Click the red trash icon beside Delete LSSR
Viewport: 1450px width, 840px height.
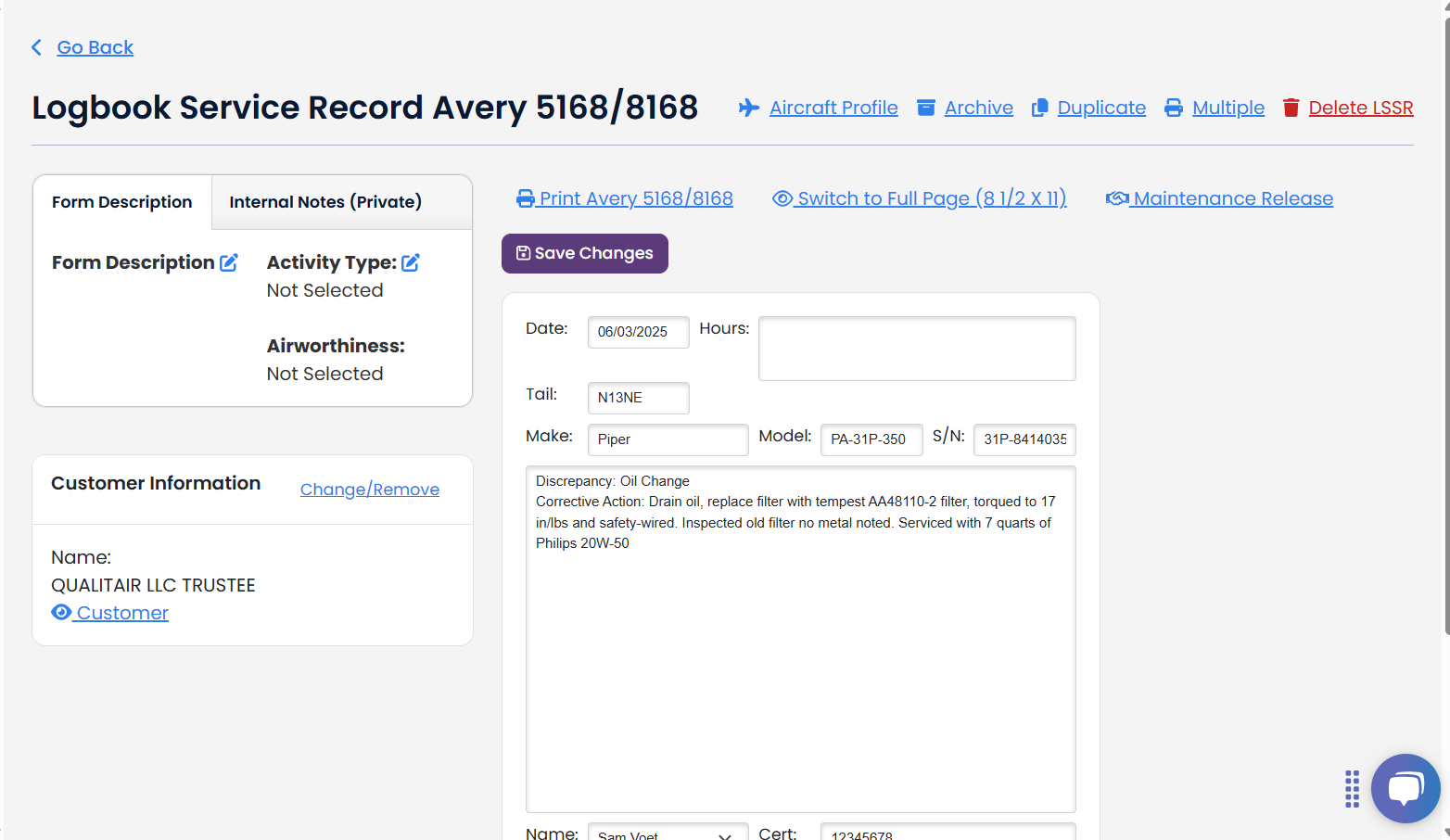(1291, 108)
